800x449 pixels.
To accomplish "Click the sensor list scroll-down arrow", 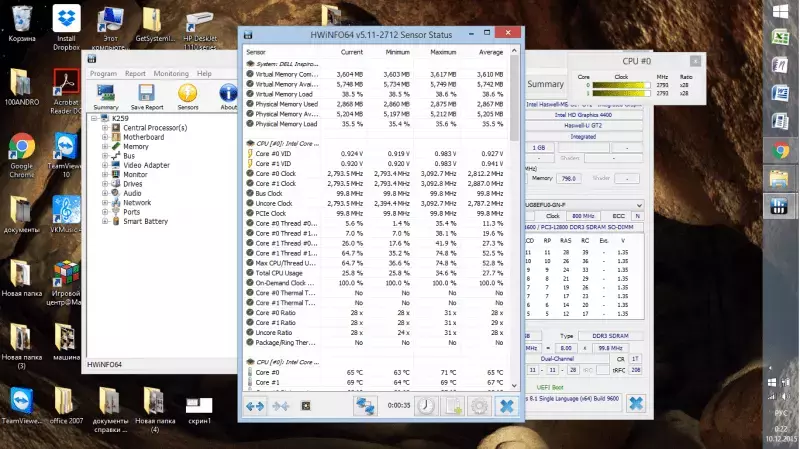I will click(514, 386).
